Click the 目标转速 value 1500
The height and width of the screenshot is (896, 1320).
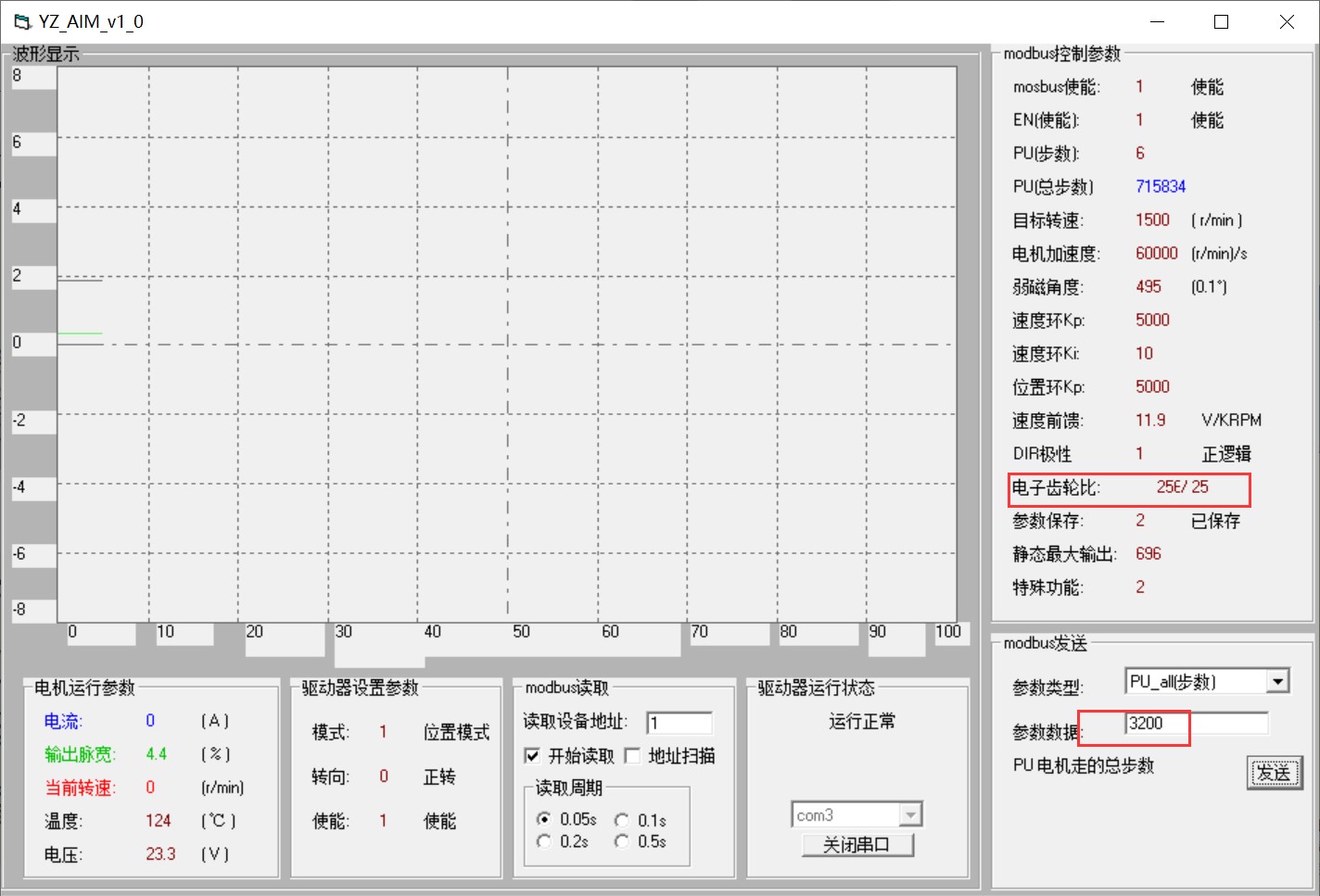[x=1152, y=220]
